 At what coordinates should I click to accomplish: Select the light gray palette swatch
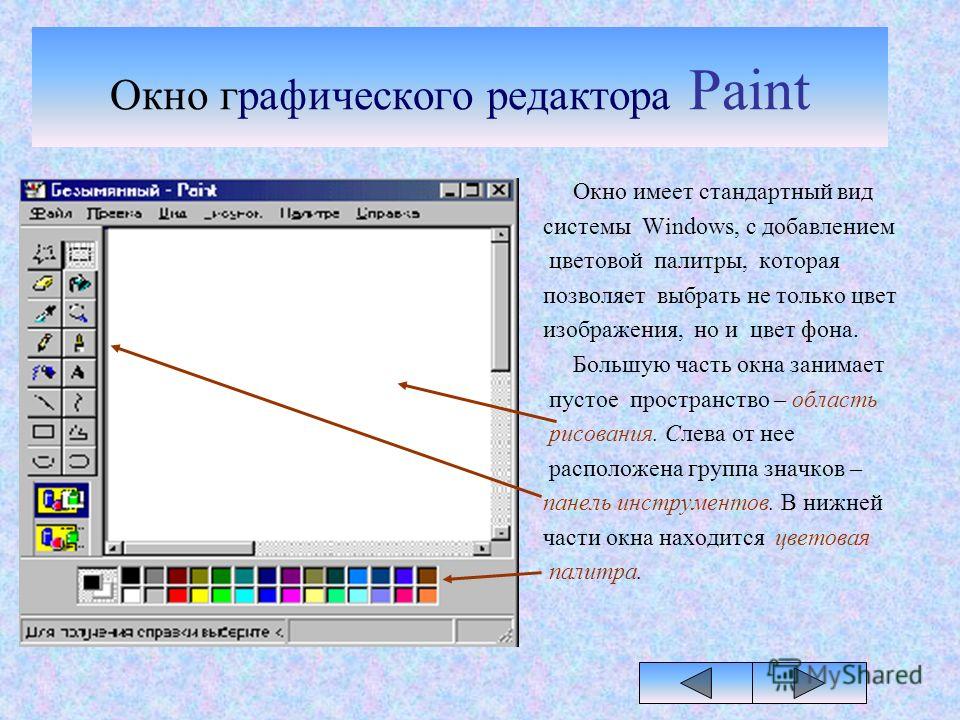click(x=154, y=594)
